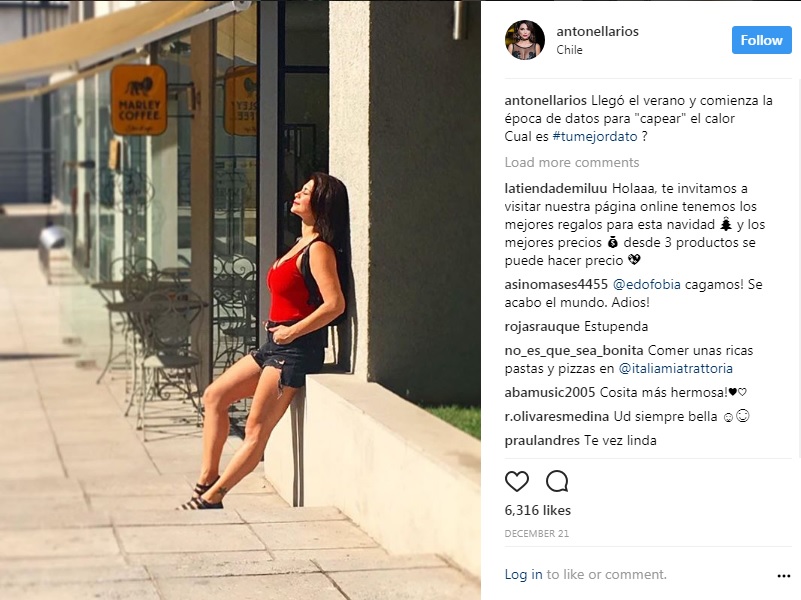Open the three-dots more options menu

784,576
